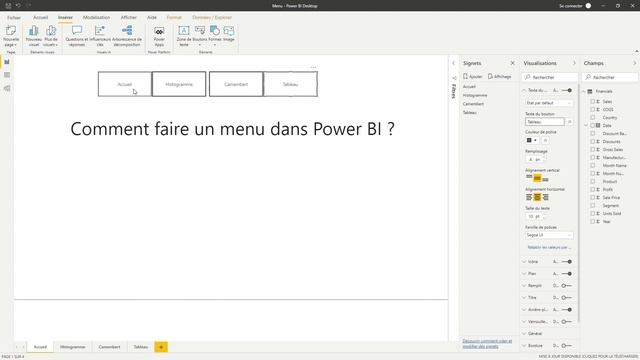Click the Image insert icon
The image size is (640, 360).
click(x=229, y=31)
